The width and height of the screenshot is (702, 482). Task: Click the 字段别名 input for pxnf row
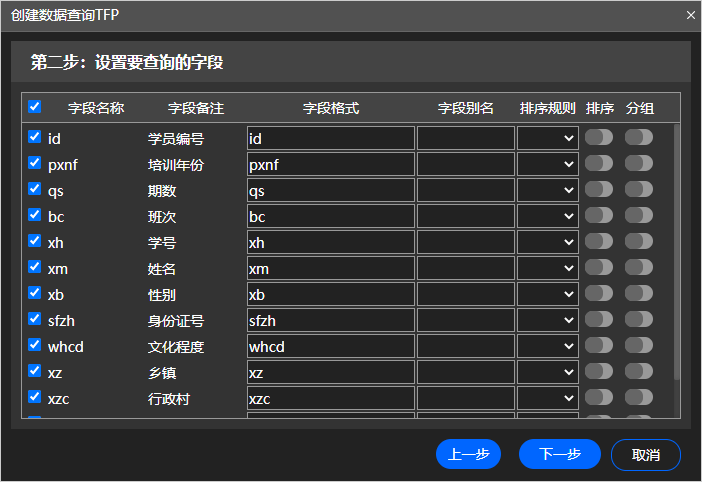465,164
